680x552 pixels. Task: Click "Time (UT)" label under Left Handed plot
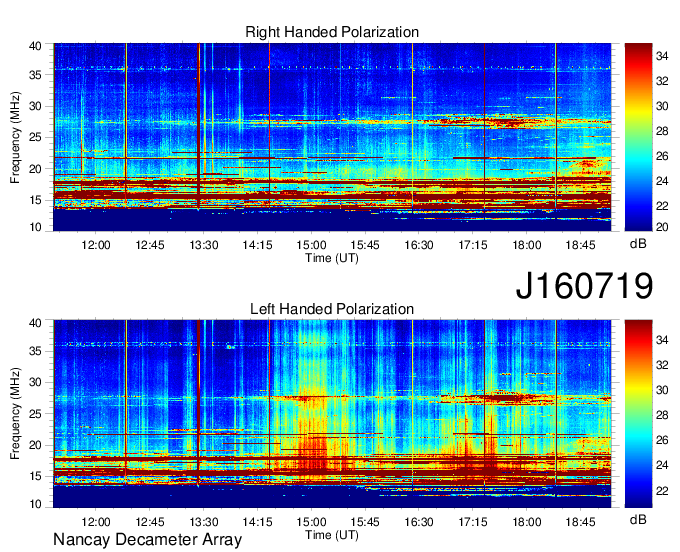(x=332, y=535)
